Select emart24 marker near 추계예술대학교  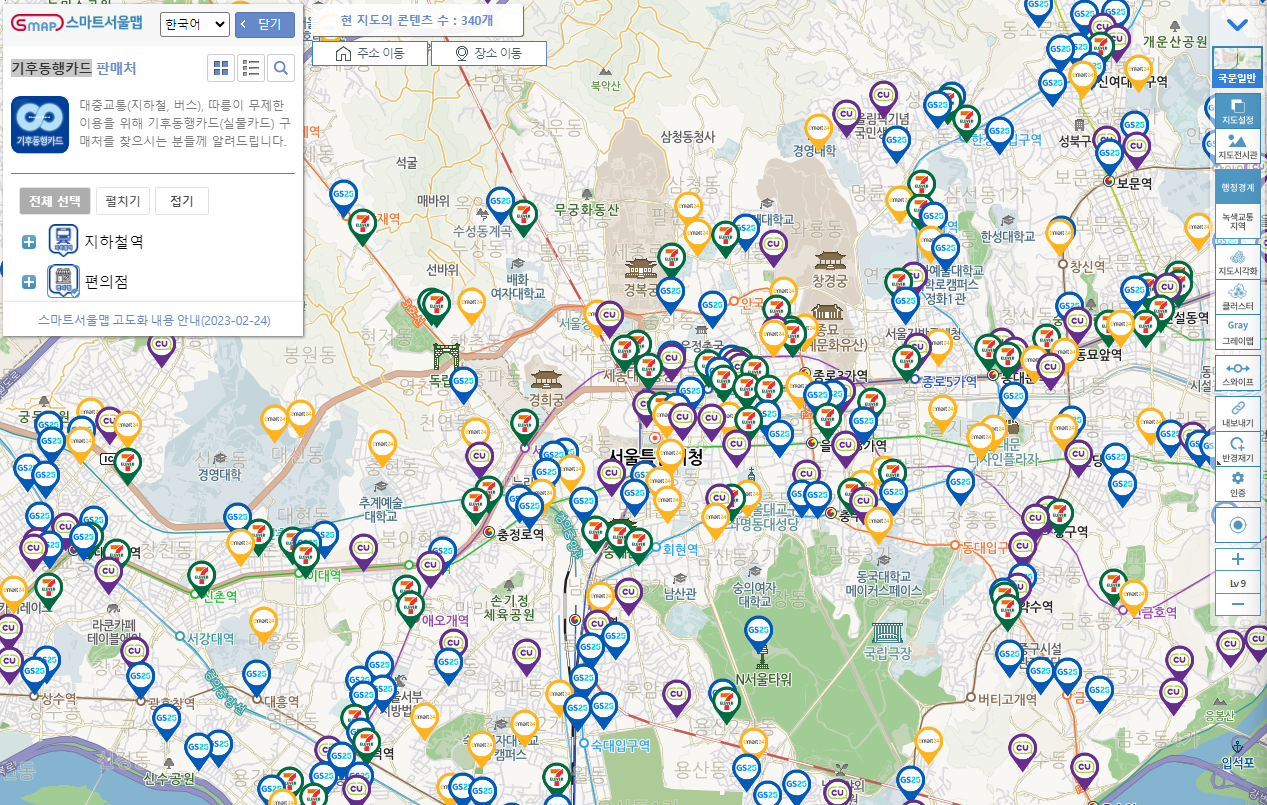pos(382,448)
